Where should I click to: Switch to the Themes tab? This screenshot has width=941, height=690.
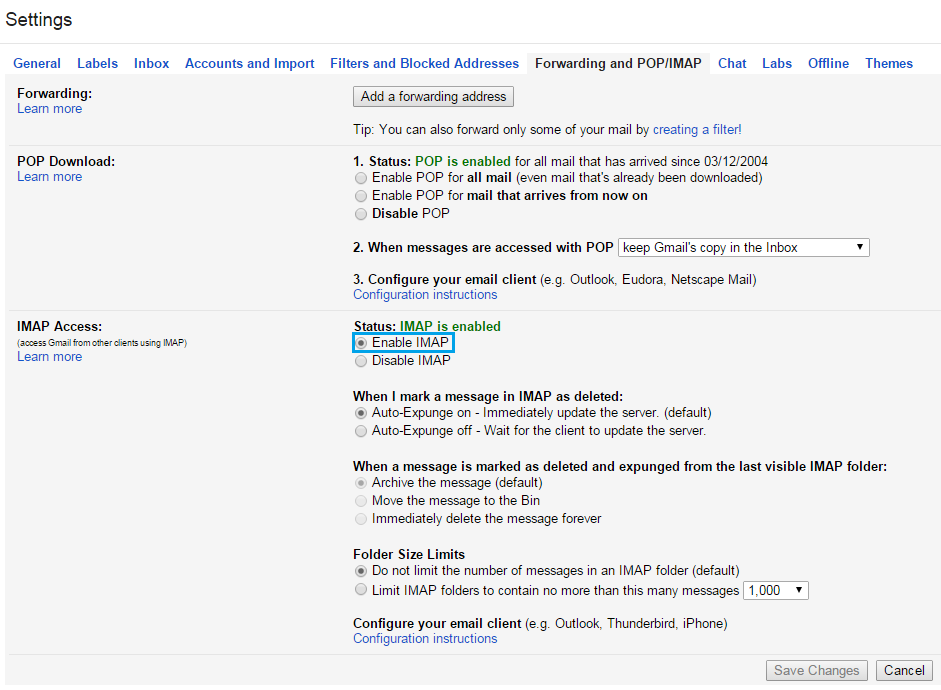(x=888, y=63)
